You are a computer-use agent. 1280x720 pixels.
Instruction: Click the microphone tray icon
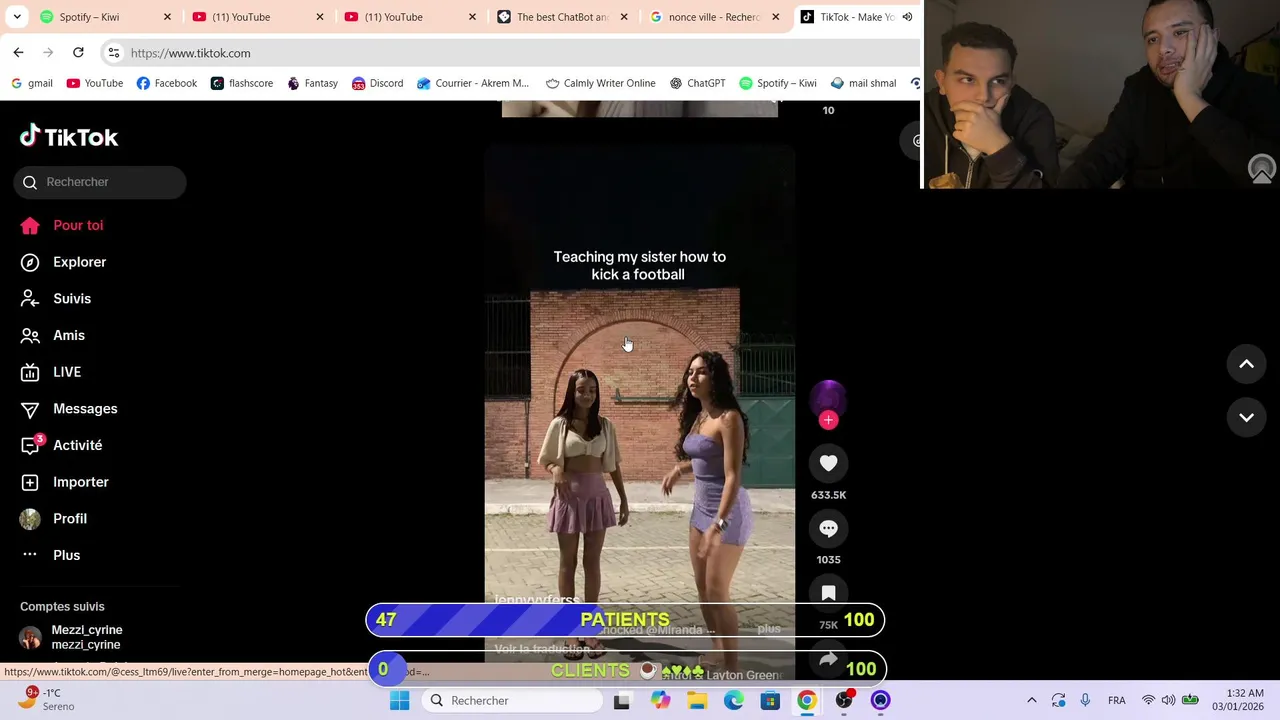tap(1085, 700)
